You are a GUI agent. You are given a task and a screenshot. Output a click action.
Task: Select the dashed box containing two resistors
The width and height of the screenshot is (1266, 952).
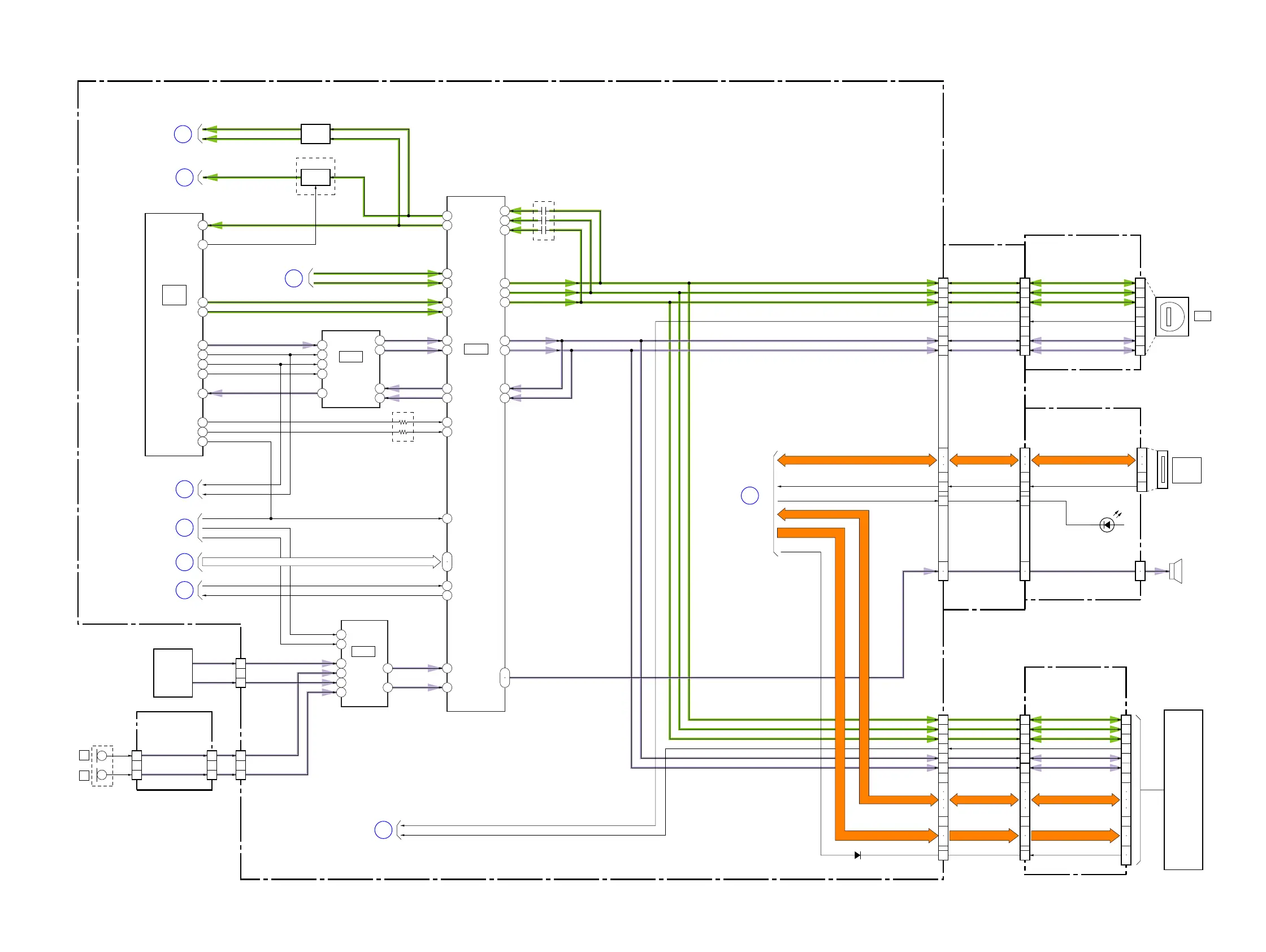(x=403, y=427)
